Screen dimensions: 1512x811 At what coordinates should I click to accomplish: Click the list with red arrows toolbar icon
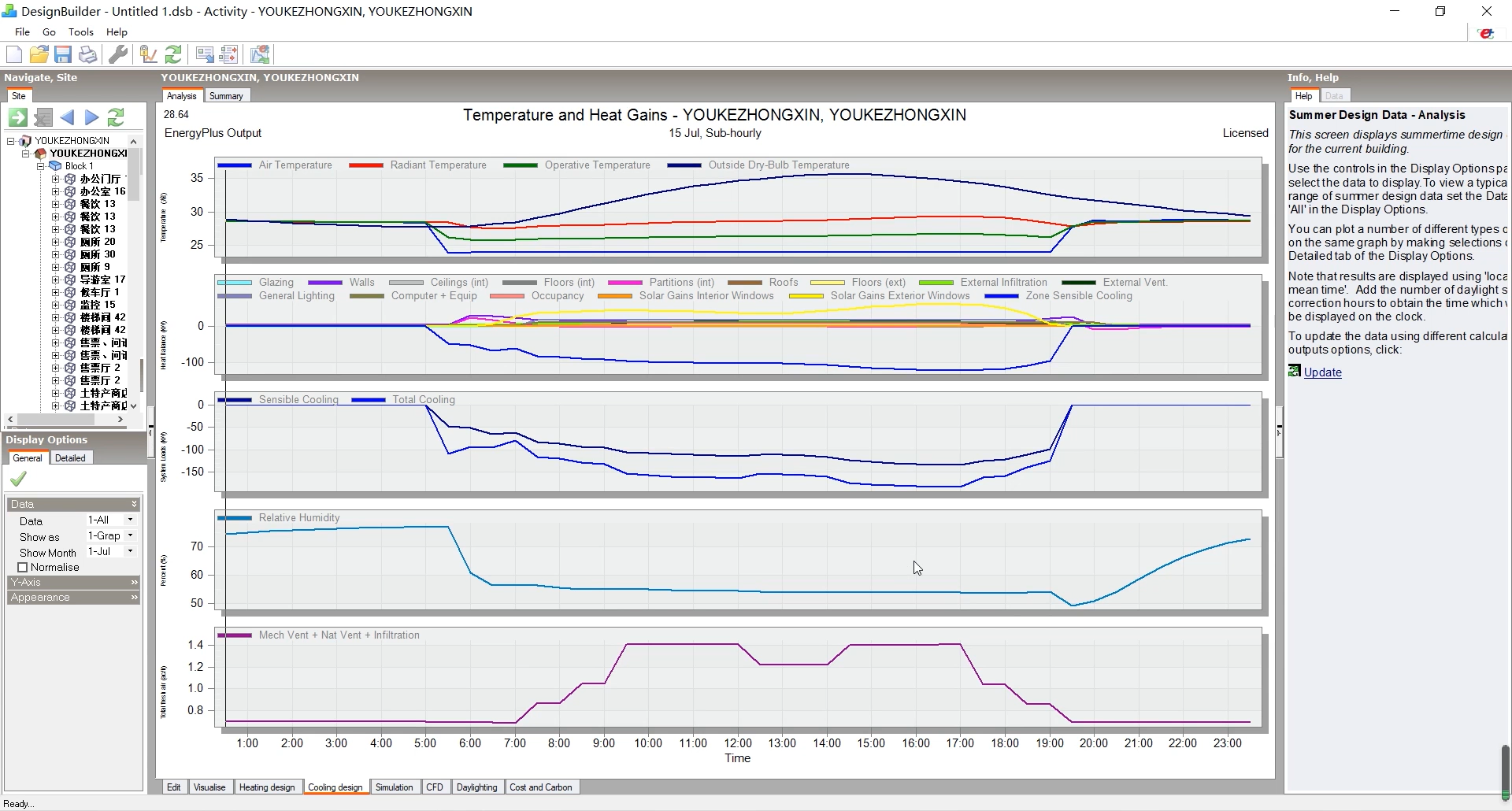click(229, 54)
